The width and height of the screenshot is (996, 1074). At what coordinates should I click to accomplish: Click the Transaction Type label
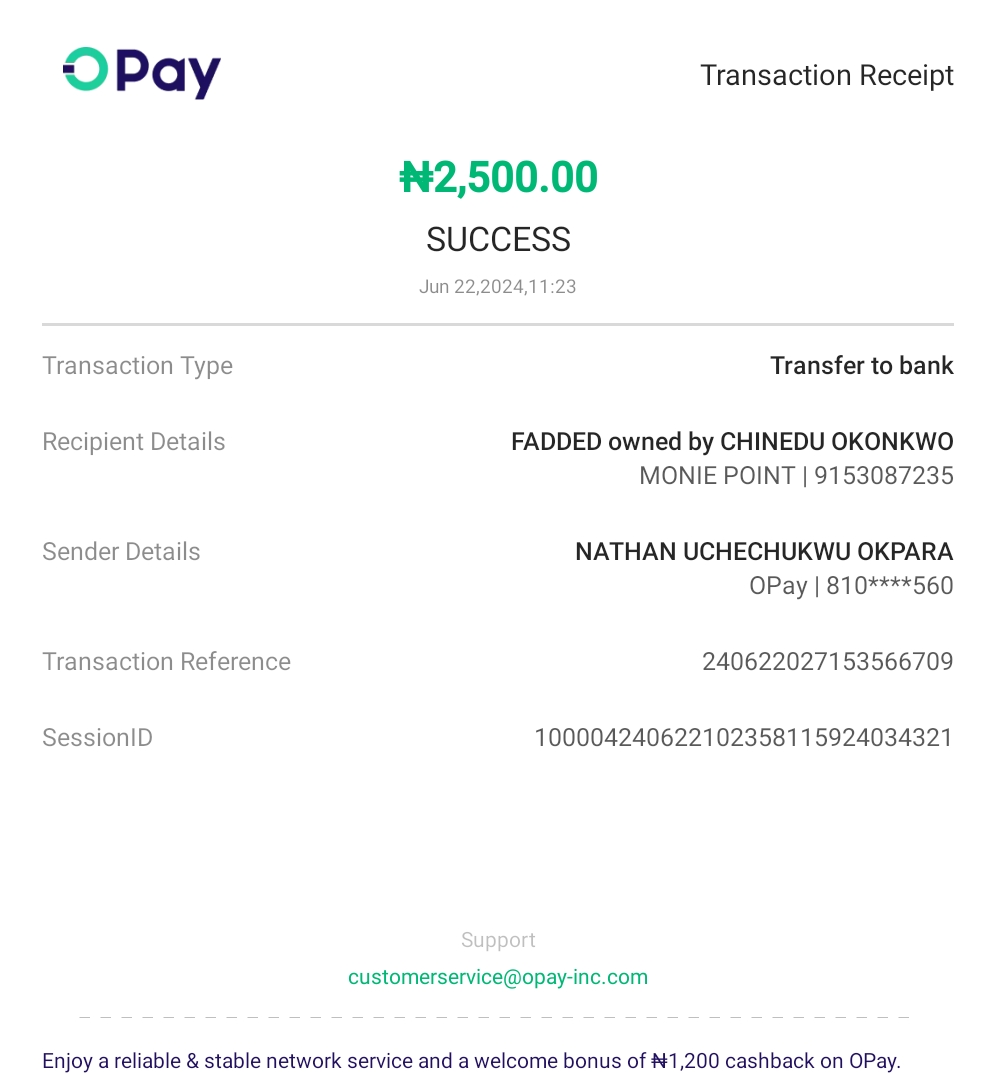tap(137, 366)
